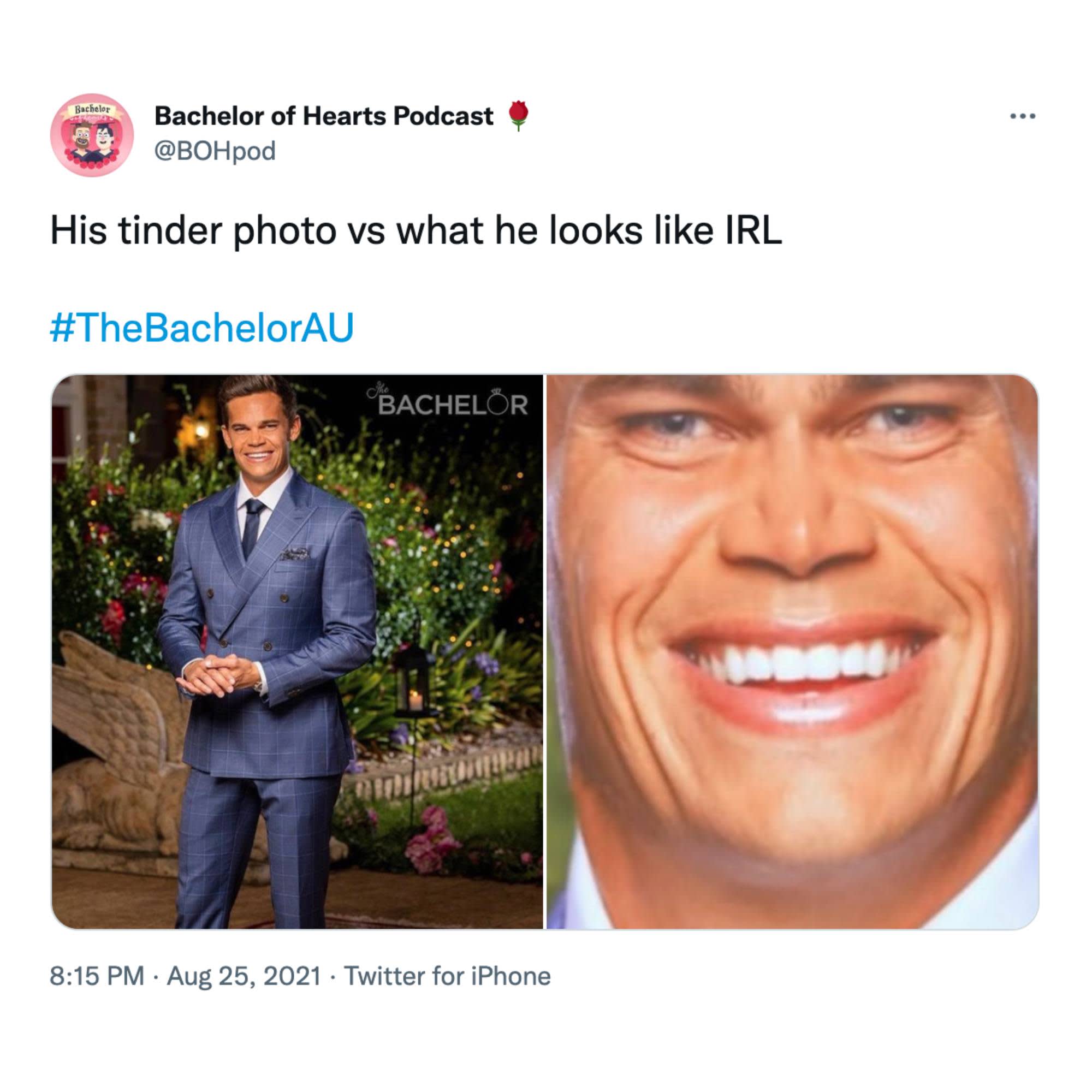Click the red rose emoji beside the name

click(x=518, y=115)
